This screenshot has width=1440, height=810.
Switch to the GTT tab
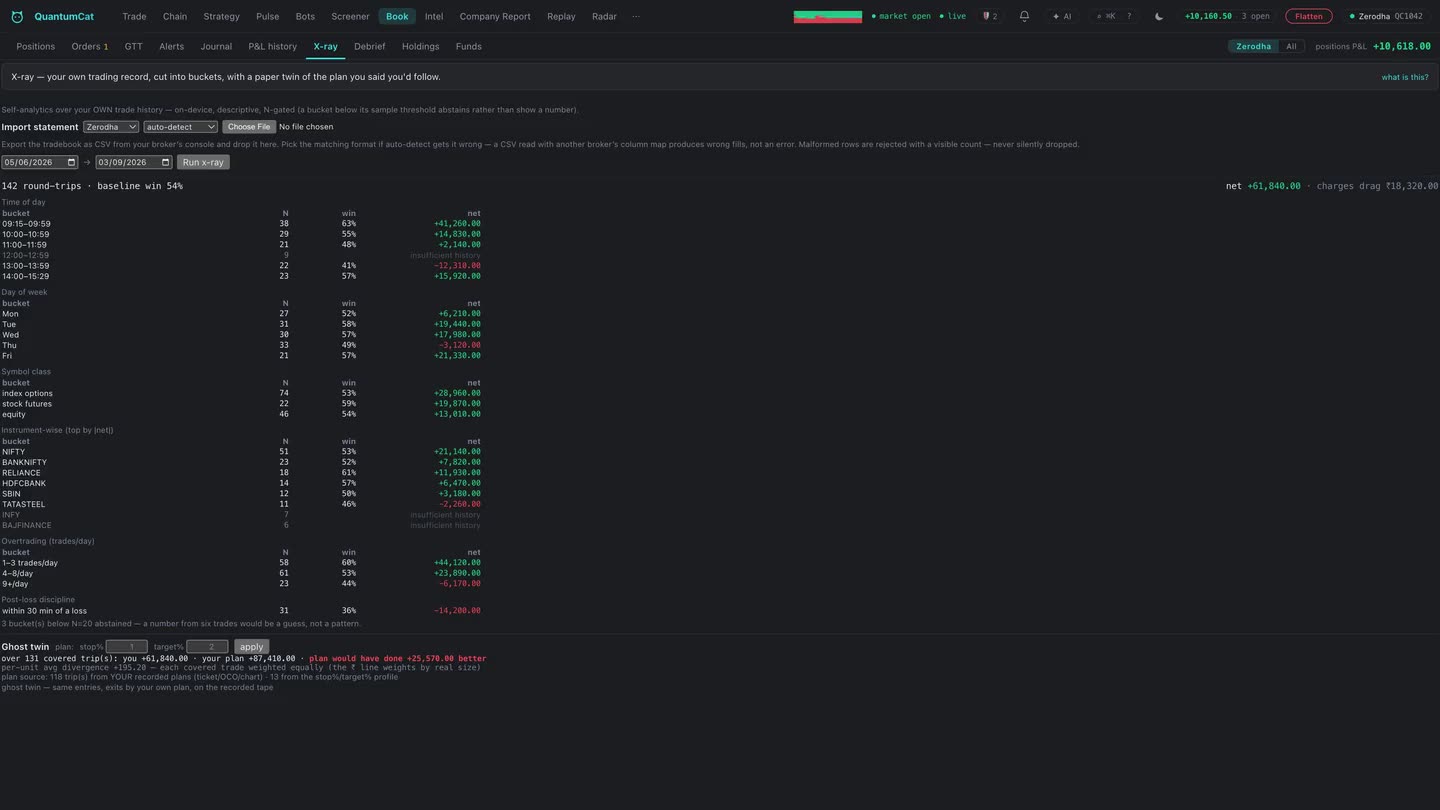click(133, 47)
